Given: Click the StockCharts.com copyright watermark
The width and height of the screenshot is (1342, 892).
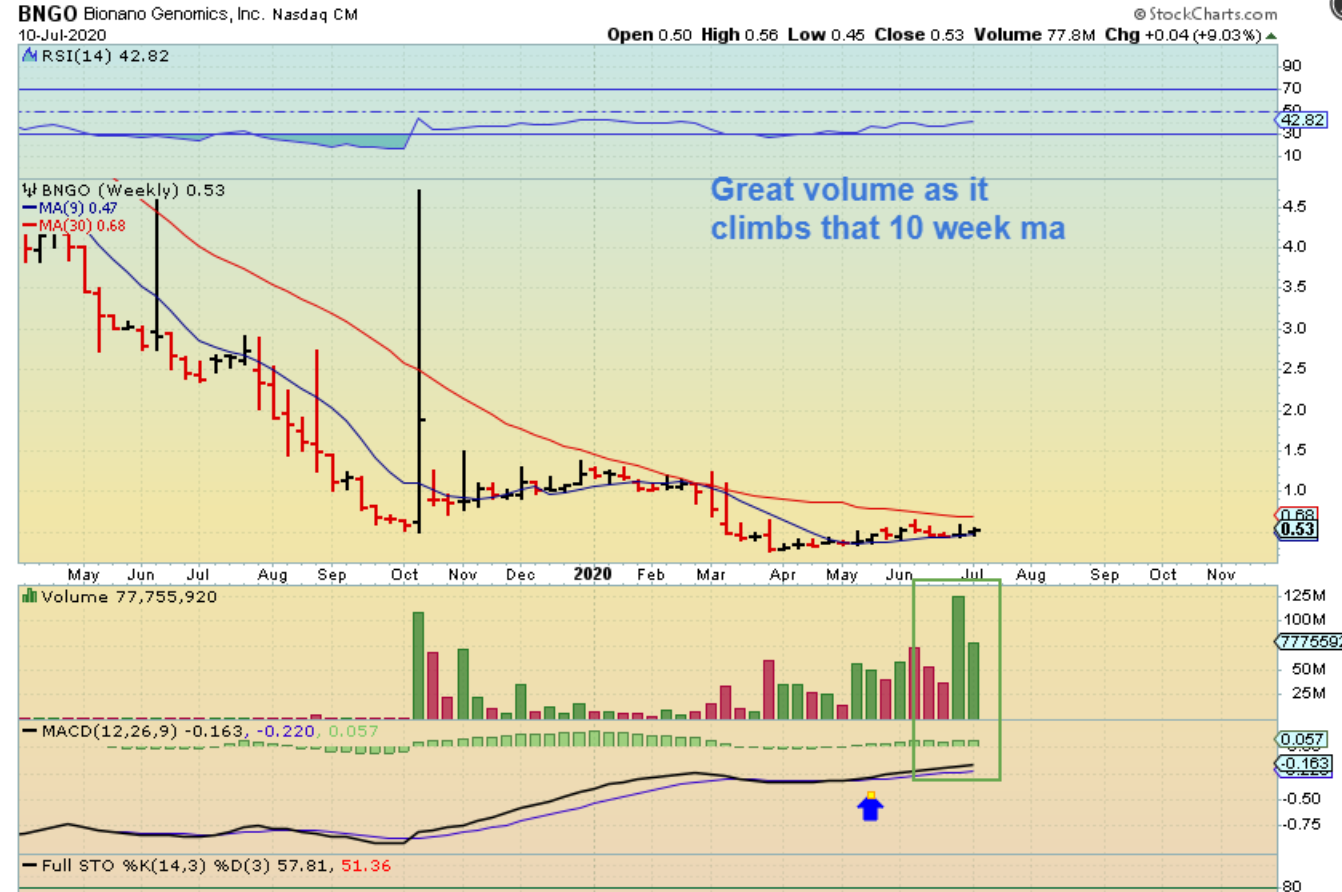Looking at the screenshot, I should coord(1206,14).
